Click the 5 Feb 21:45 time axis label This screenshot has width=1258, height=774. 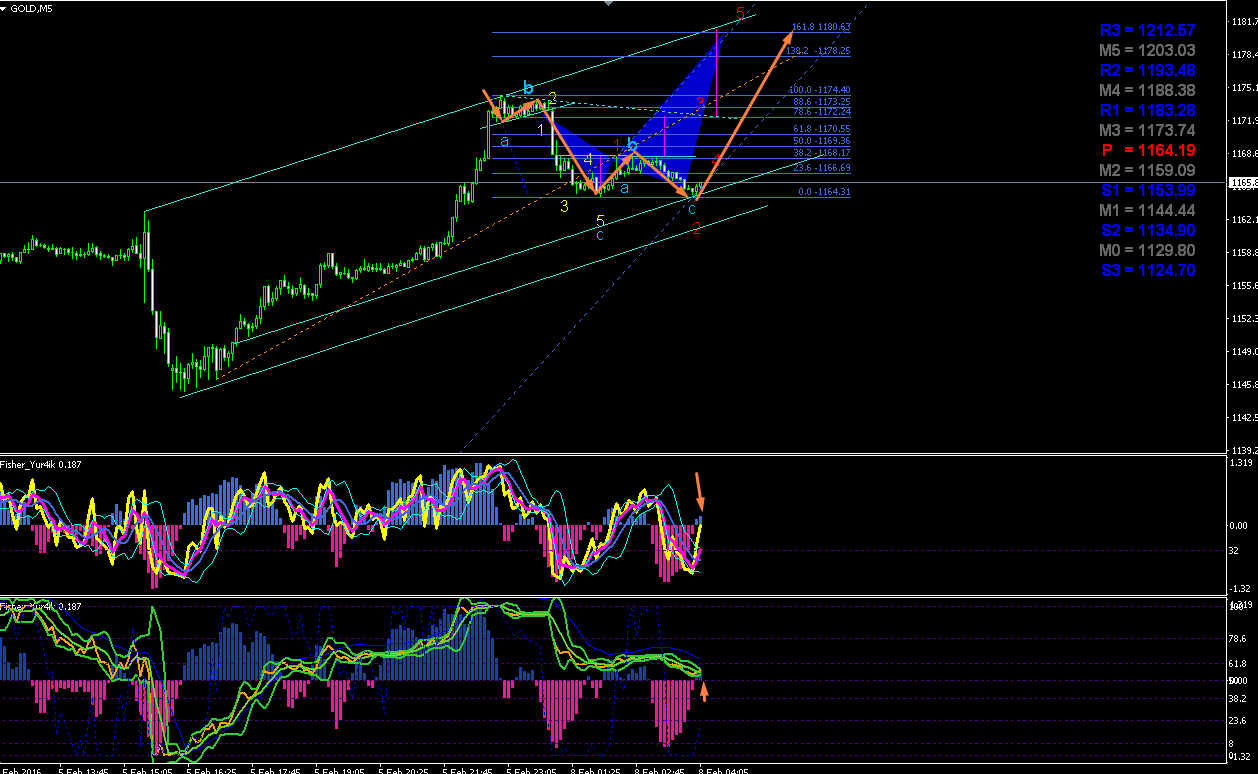467,770
